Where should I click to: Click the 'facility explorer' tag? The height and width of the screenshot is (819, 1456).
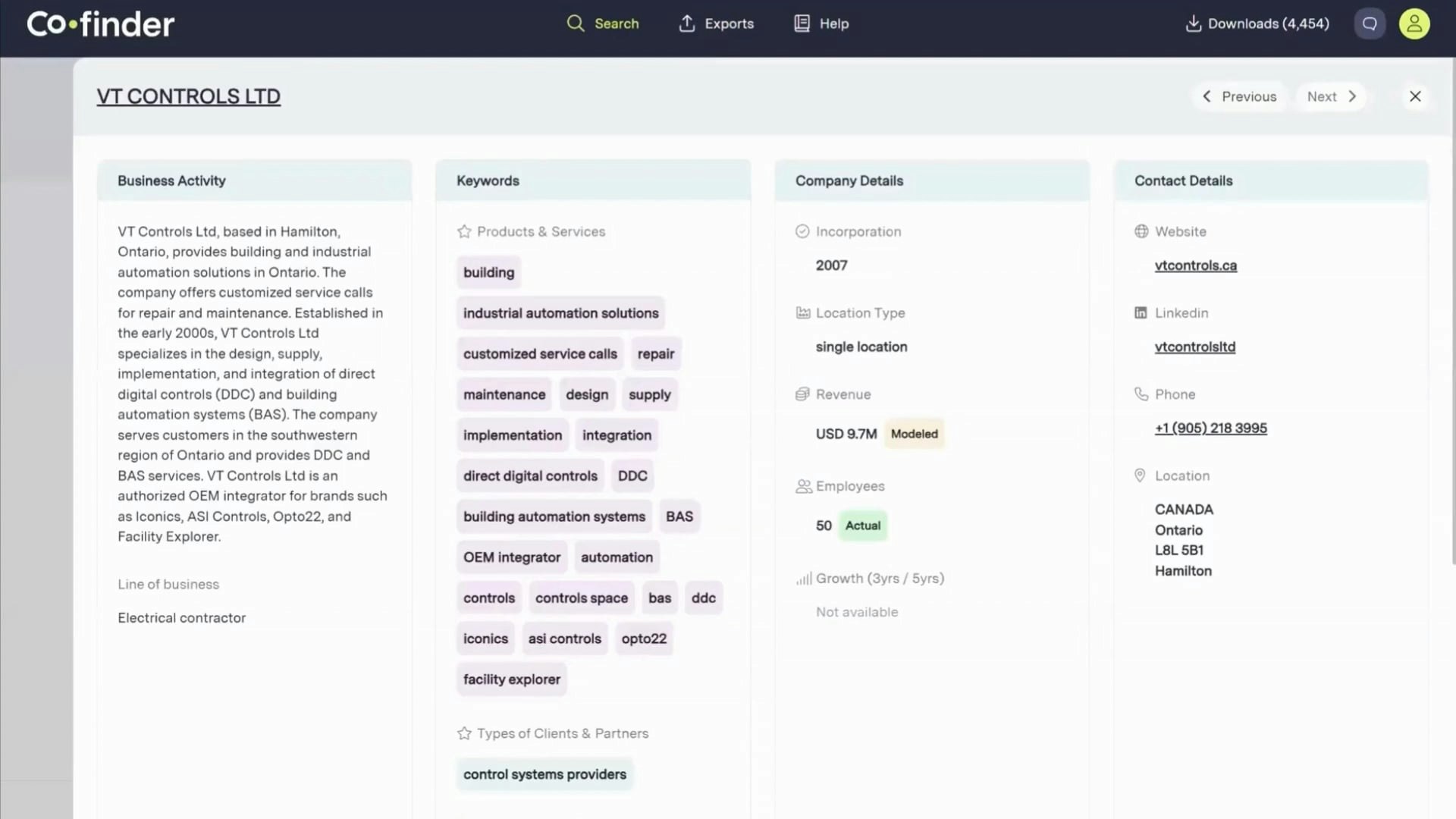pyautogui.click(x=512, y=679)
